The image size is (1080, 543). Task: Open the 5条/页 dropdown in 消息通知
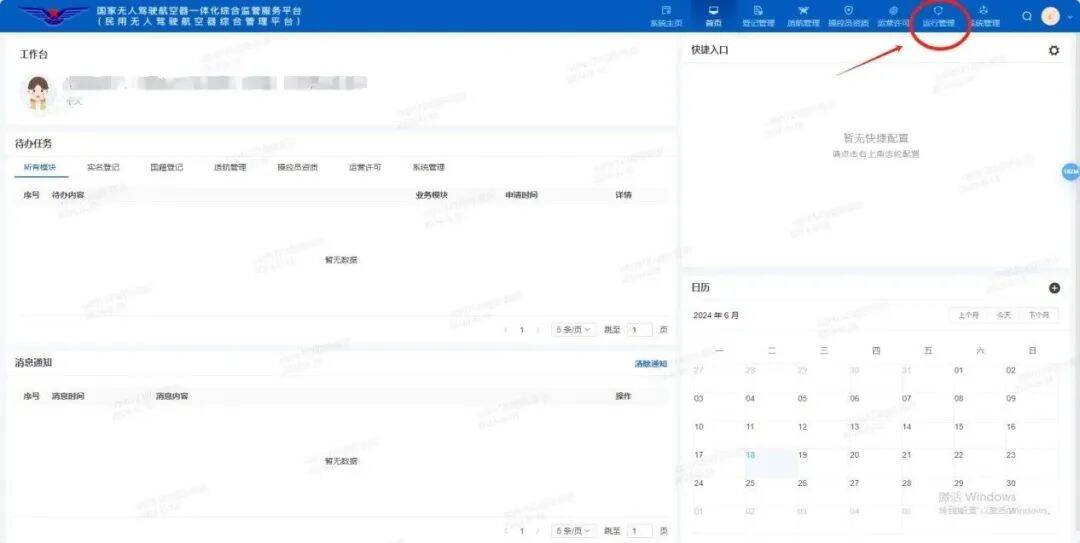[x=573, y=531]
